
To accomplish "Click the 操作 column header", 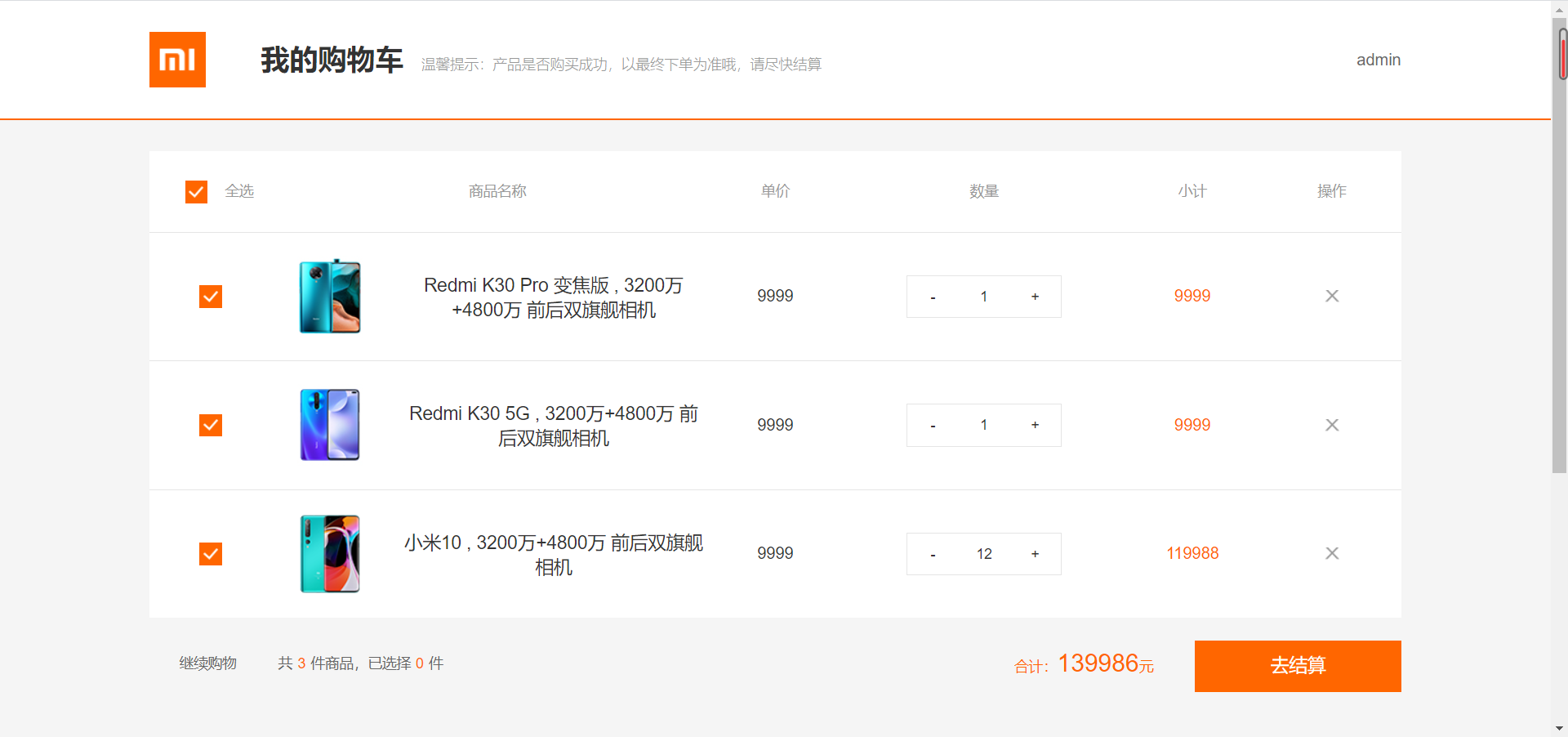I will tap(1331, 191).
